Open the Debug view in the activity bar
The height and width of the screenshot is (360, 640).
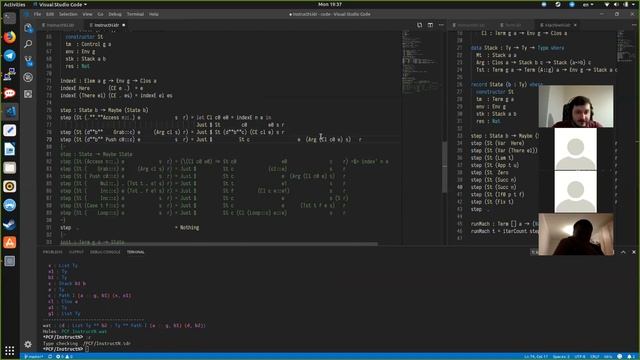28,77
